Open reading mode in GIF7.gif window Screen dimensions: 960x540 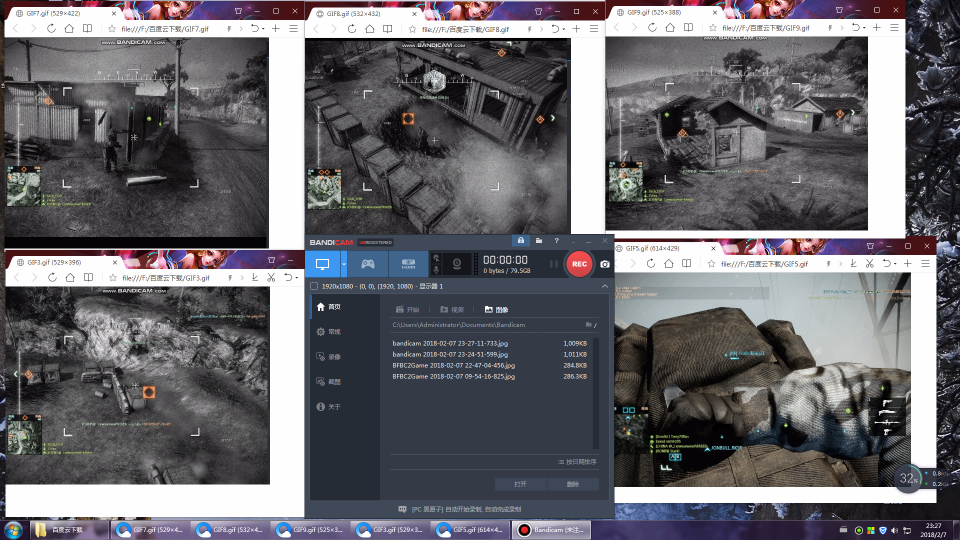click(x=88, y=29)
